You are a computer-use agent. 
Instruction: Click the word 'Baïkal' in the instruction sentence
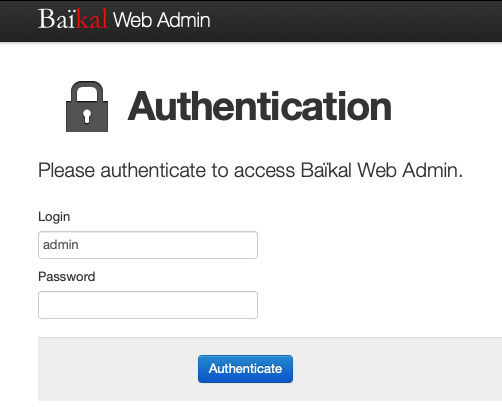tap(326, 170)
